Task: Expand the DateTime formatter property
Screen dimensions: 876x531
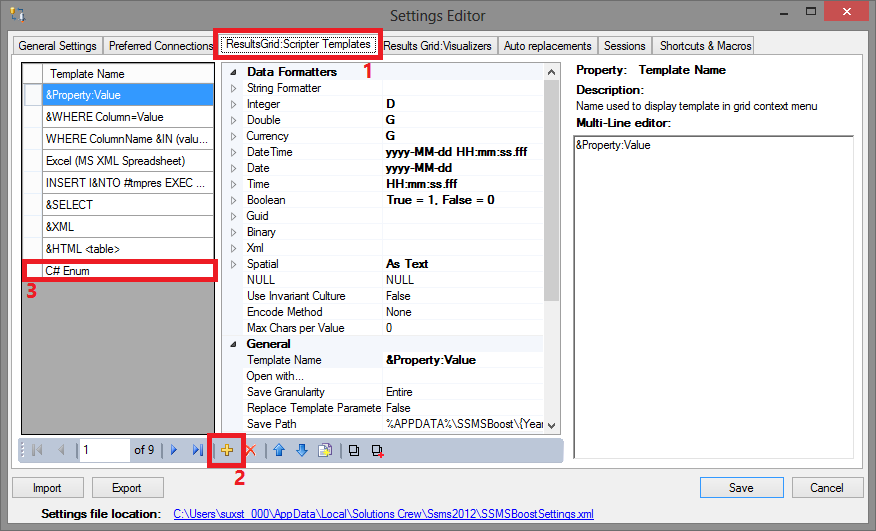Action: pyautogui.click(x=235, y=152)
